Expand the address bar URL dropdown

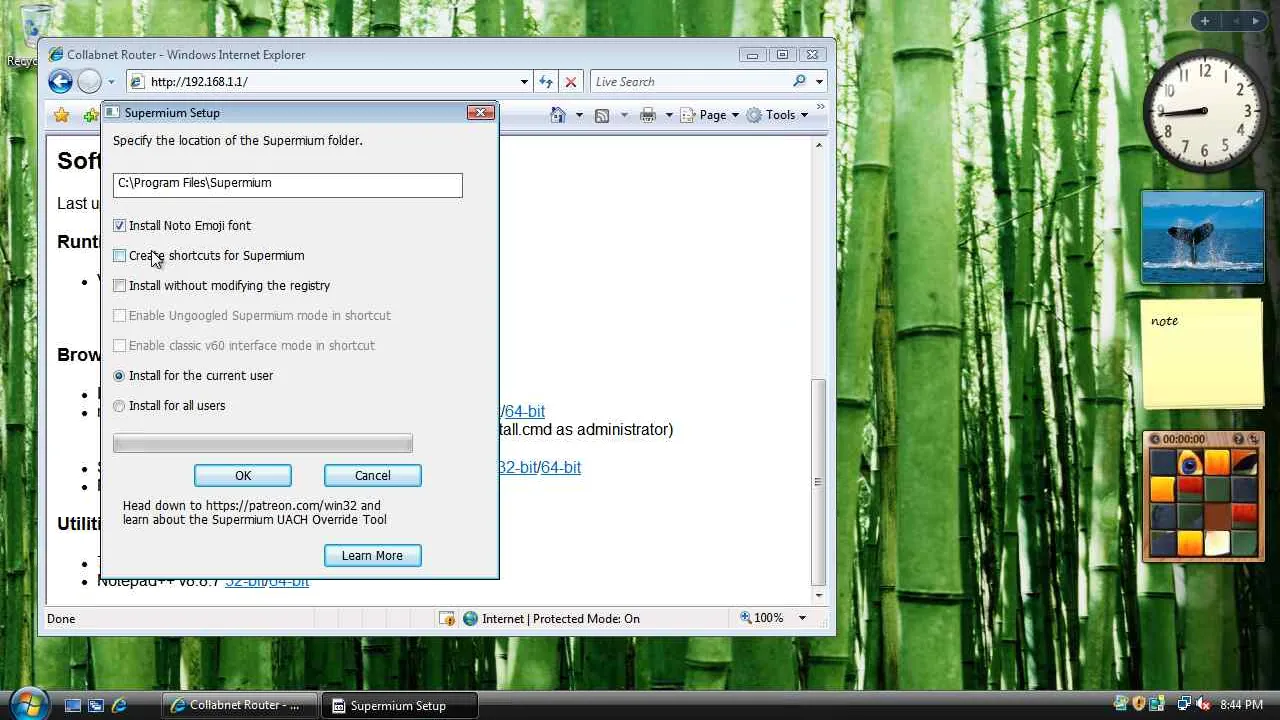pyautogui.click(x=524, y=82)
